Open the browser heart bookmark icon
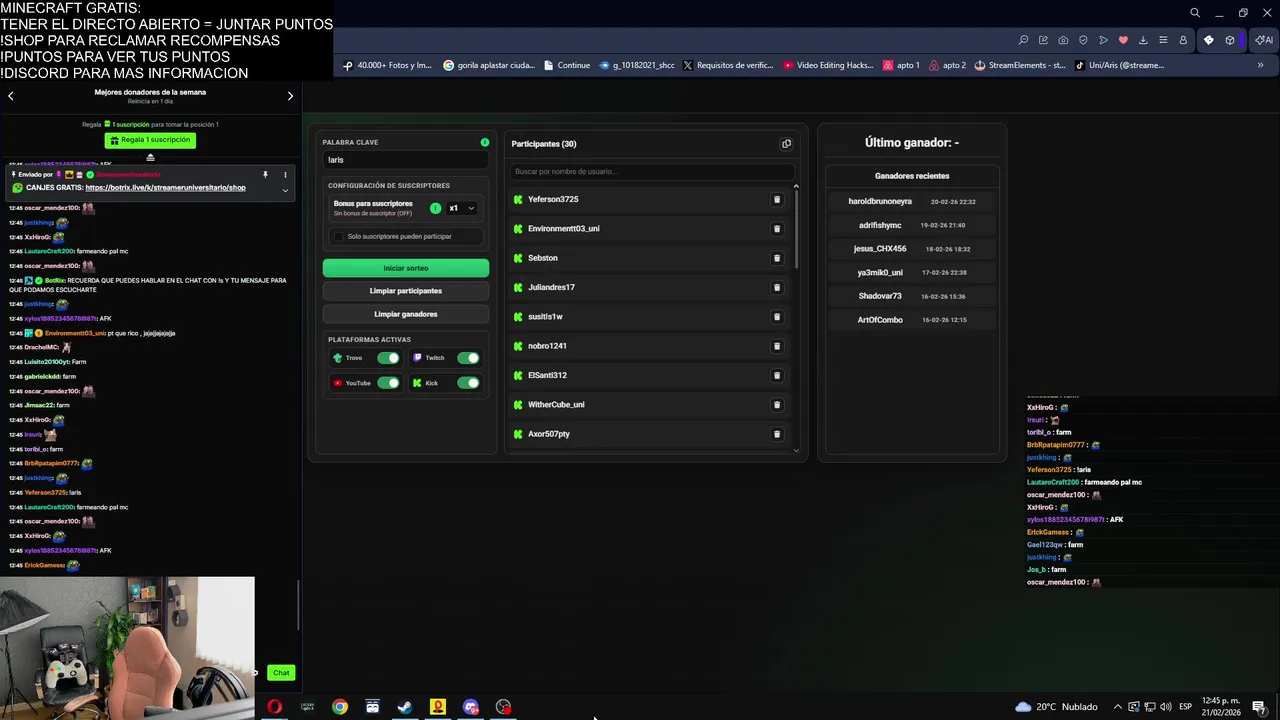This screenshot has width=1280, height=720. (x=1123, y=40)
